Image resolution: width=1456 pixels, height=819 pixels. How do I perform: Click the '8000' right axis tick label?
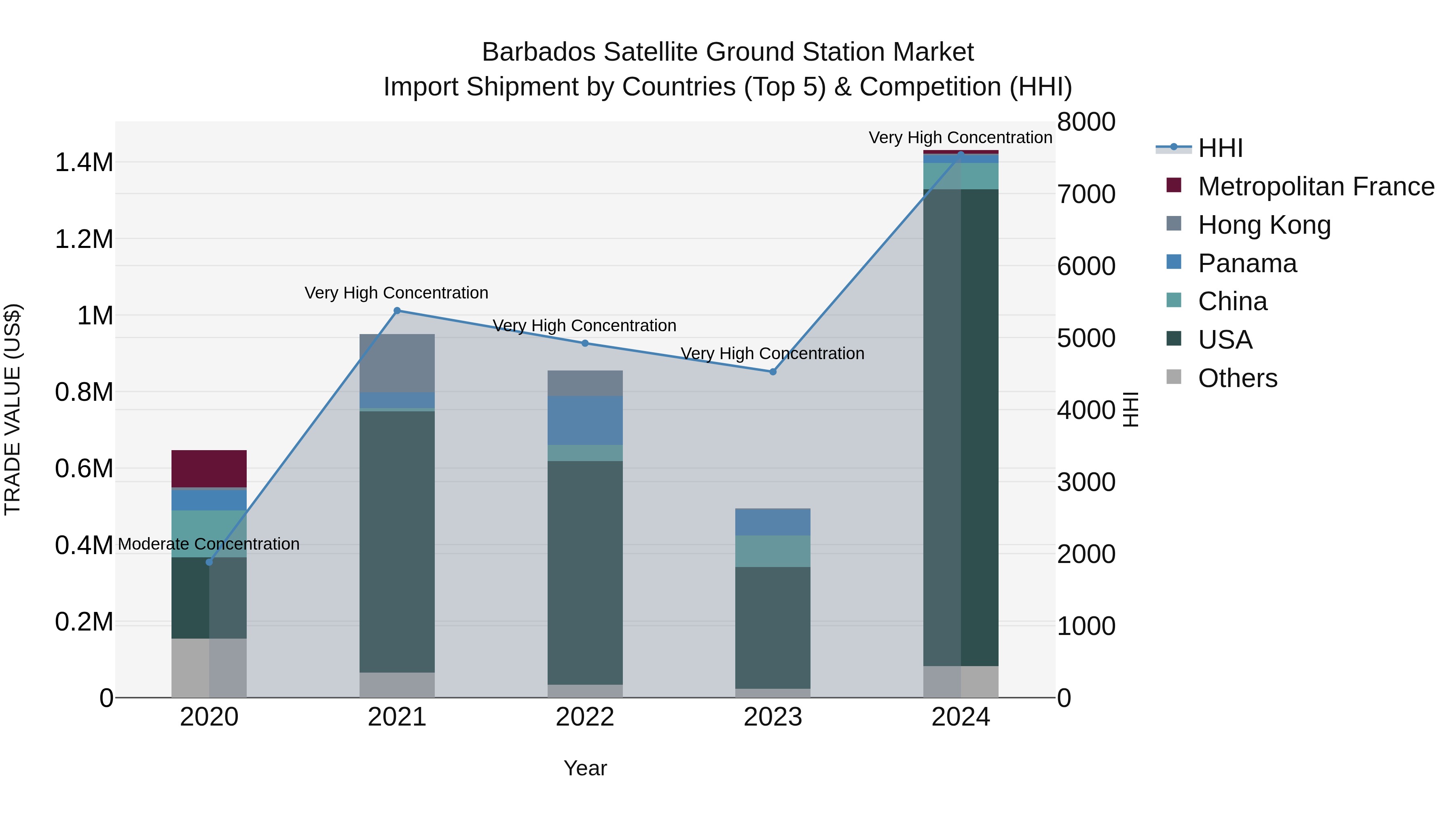point(1086,121)
